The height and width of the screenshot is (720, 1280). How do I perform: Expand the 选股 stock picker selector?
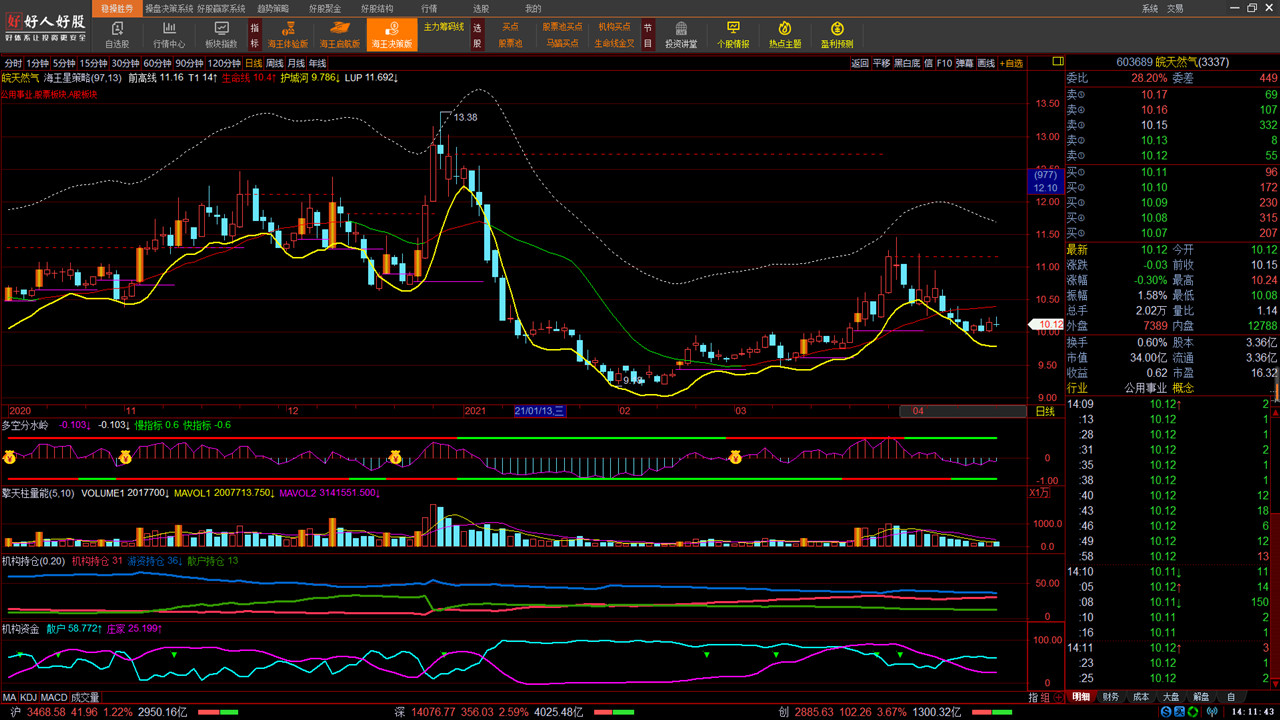[x=477, y=35]
